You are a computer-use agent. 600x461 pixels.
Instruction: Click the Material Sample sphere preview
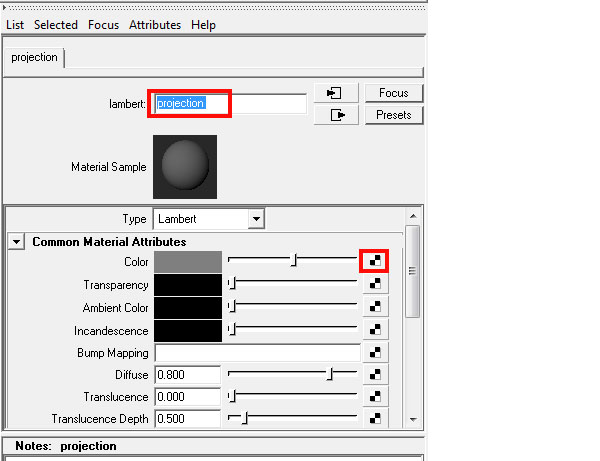point(185,167)
